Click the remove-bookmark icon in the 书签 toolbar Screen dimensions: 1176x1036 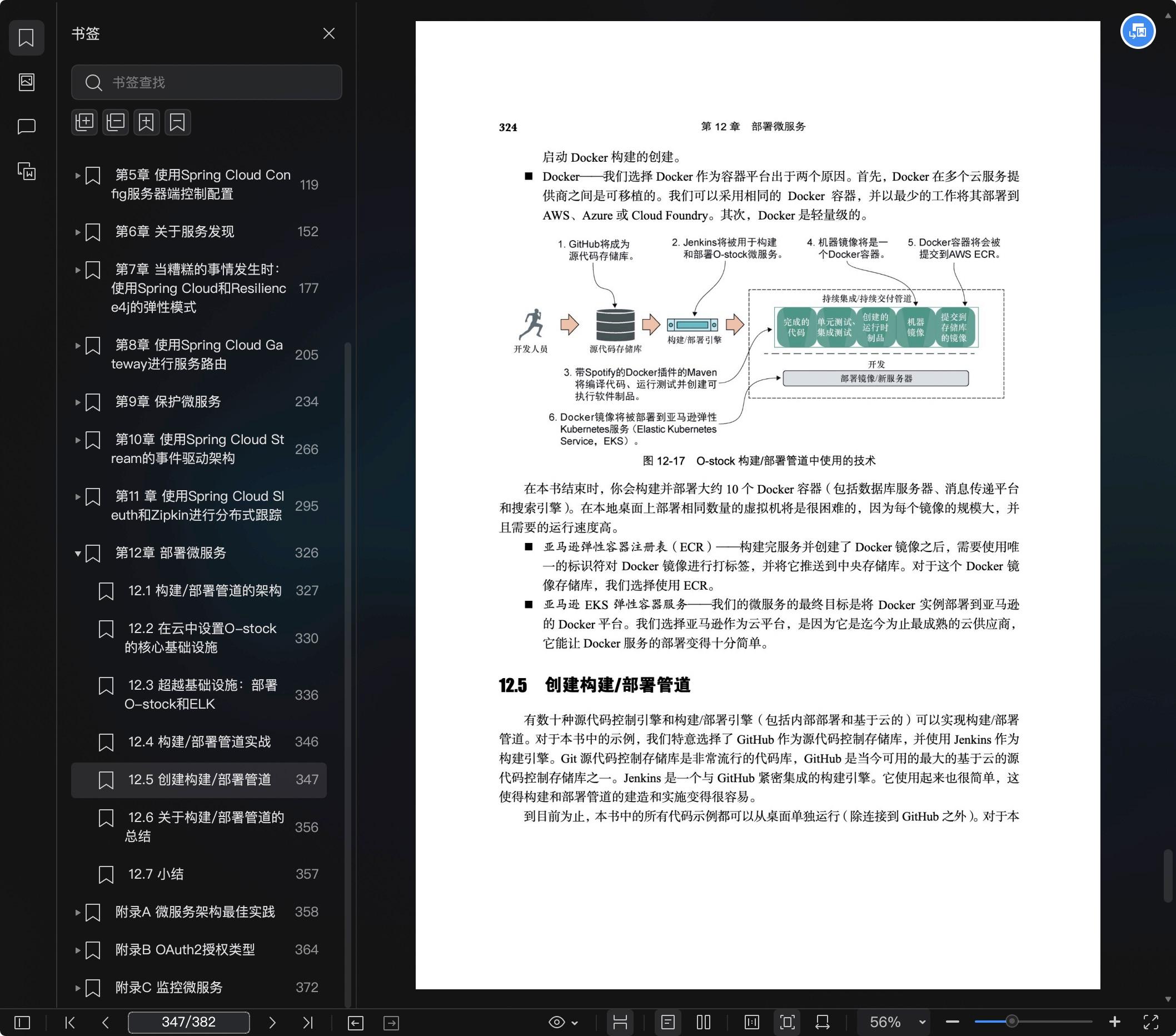click(x=177, y=122)
